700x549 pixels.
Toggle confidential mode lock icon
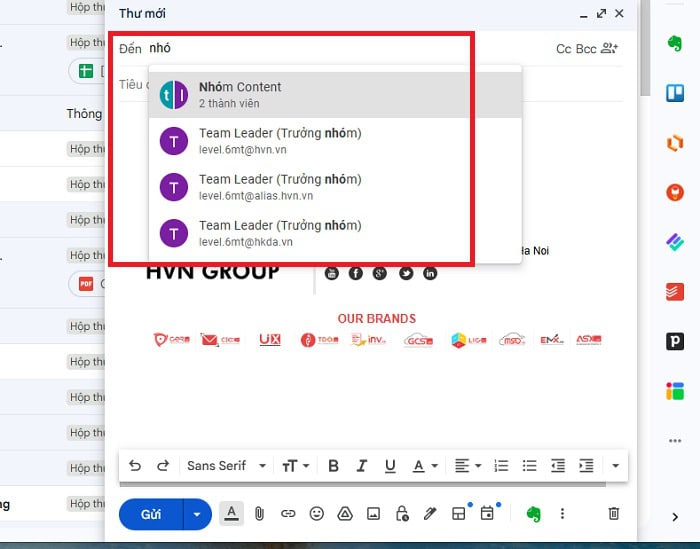[401, 514]
